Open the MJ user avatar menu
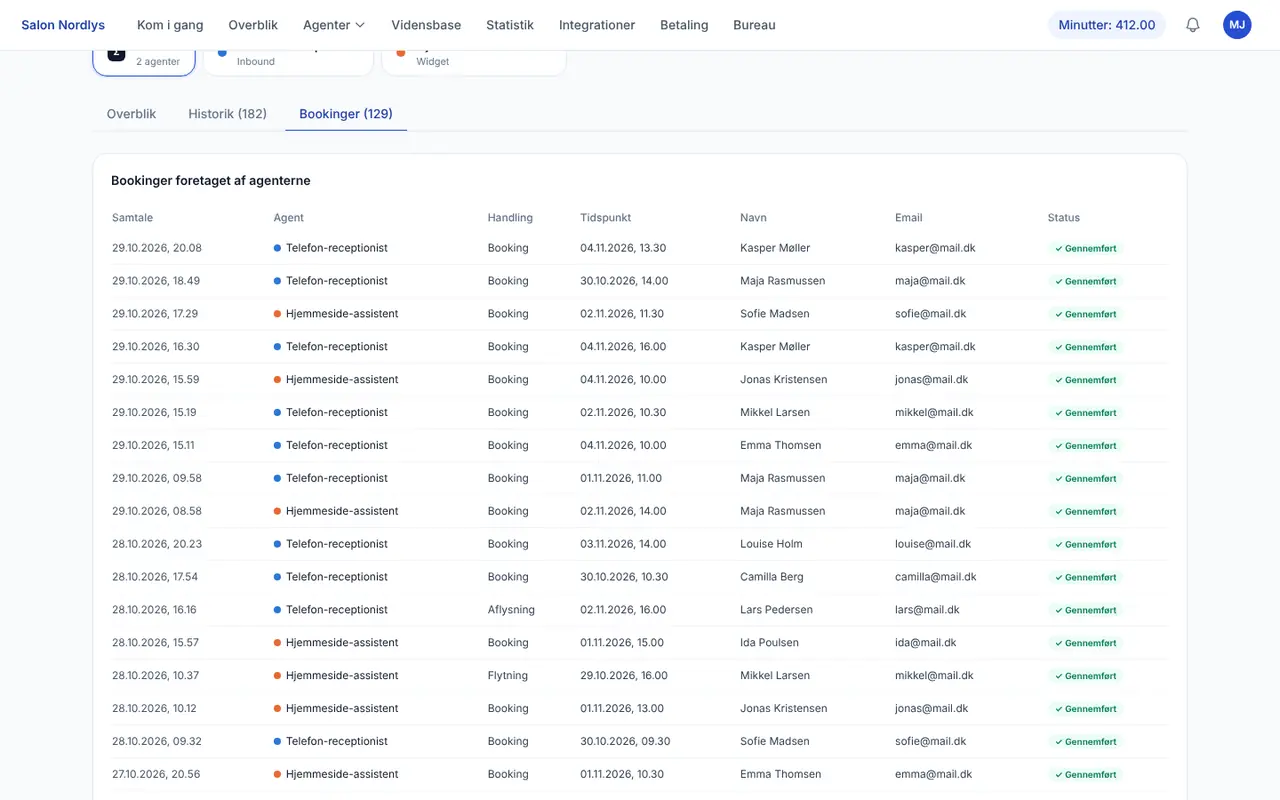This screenshot has width=1280, height=800. [x=1237, y=25]
